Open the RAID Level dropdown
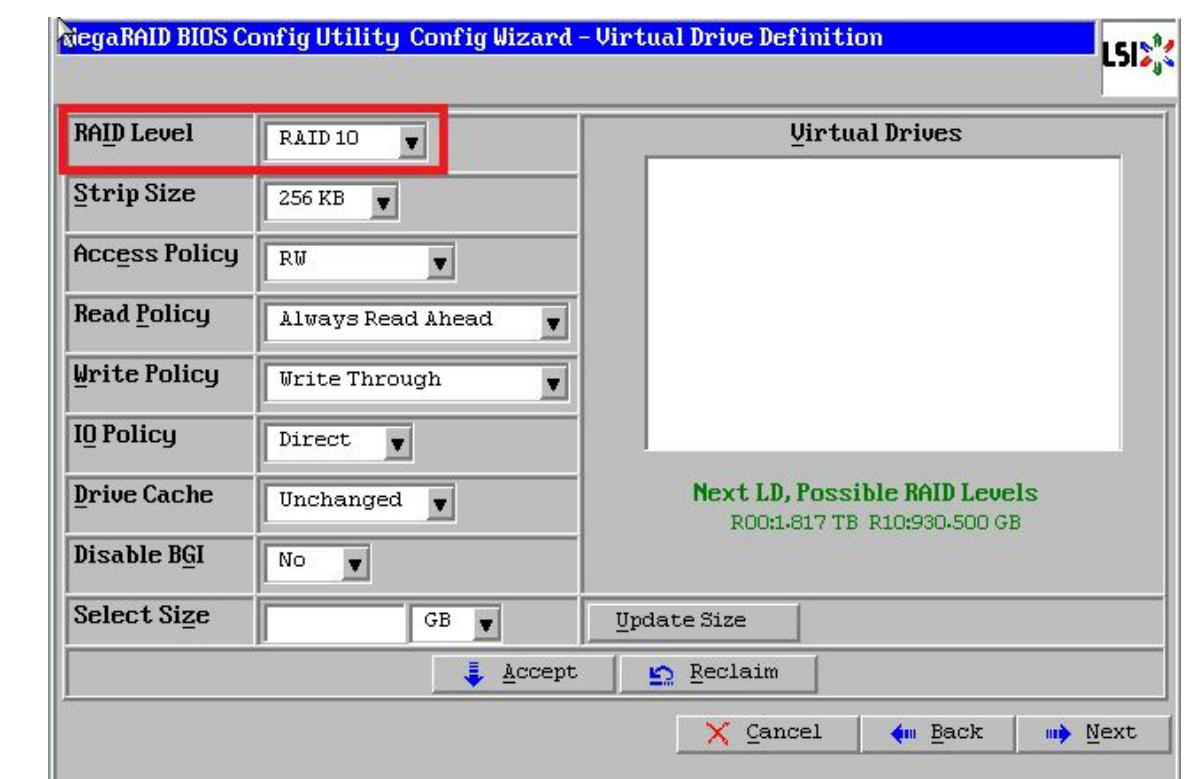 point(344,142)
